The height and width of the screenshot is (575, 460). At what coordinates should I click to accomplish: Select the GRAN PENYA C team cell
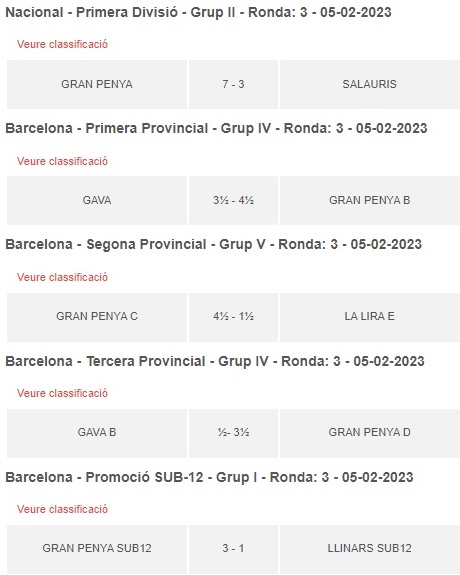[x=97, y=316]
